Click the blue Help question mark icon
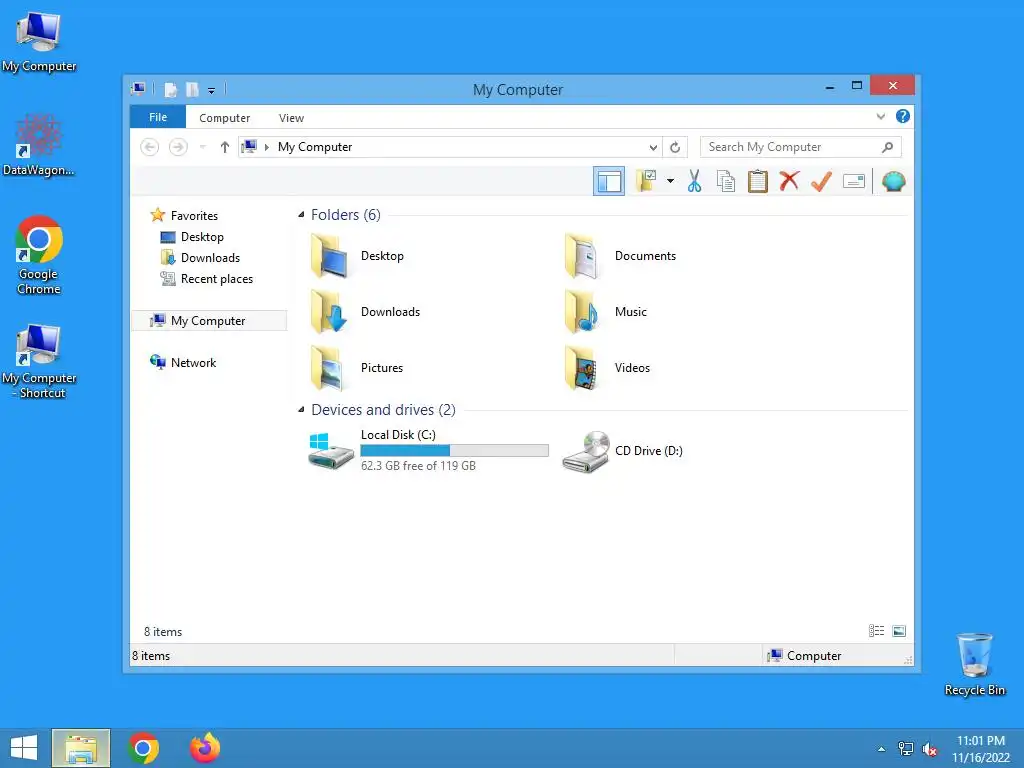1024x768 pixels. click(x=903, y=116)
